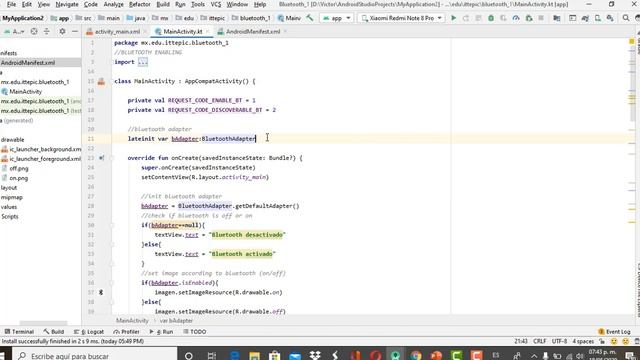Open Dropbox from the taskbar
Screen dimensions: 640x360
tap(315, 356)
